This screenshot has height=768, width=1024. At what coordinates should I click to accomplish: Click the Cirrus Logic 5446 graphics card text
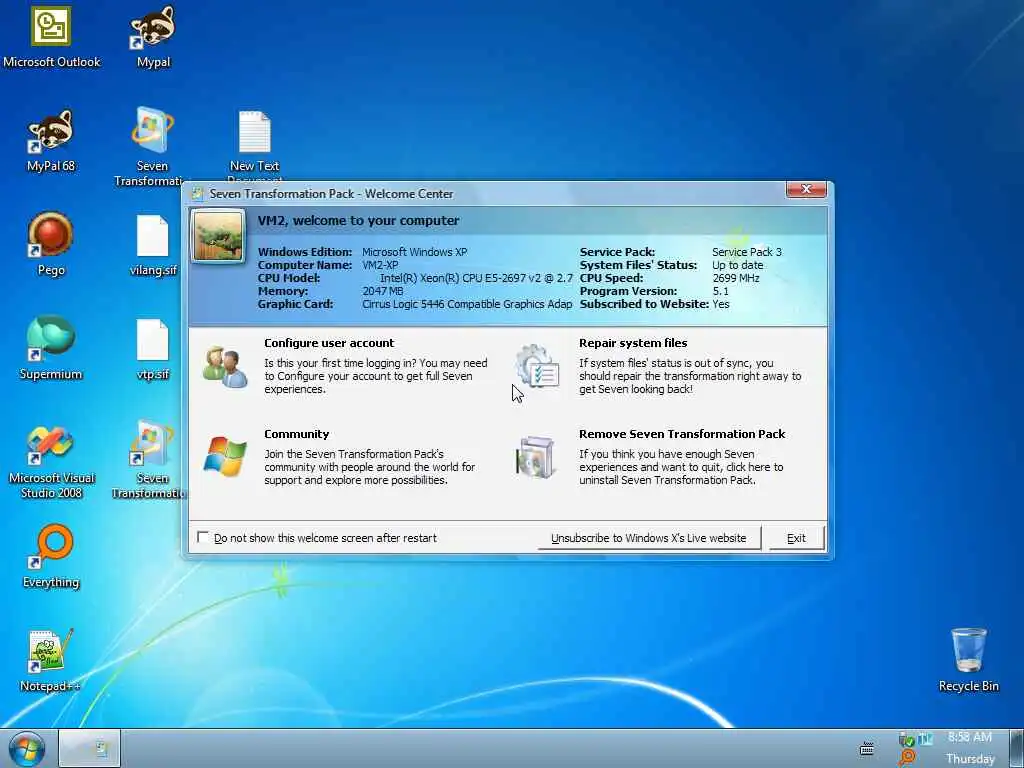pos(467,304)
